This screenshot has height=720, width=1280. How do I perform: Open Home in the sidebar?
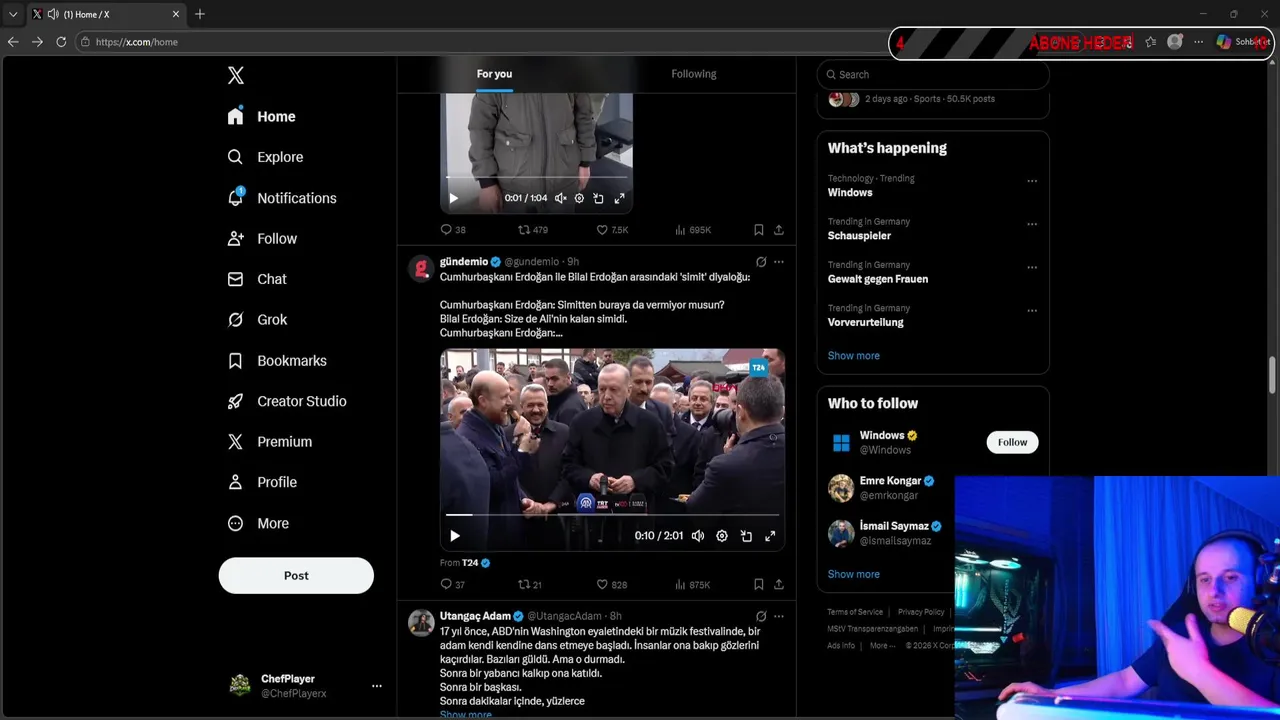click(x=261, y=116)
